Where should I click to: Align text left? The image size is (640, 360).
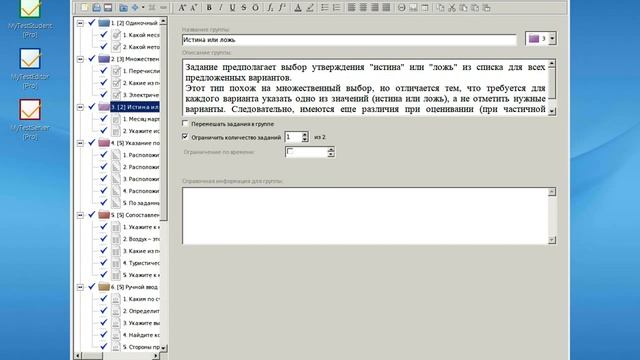click(351, 8)
